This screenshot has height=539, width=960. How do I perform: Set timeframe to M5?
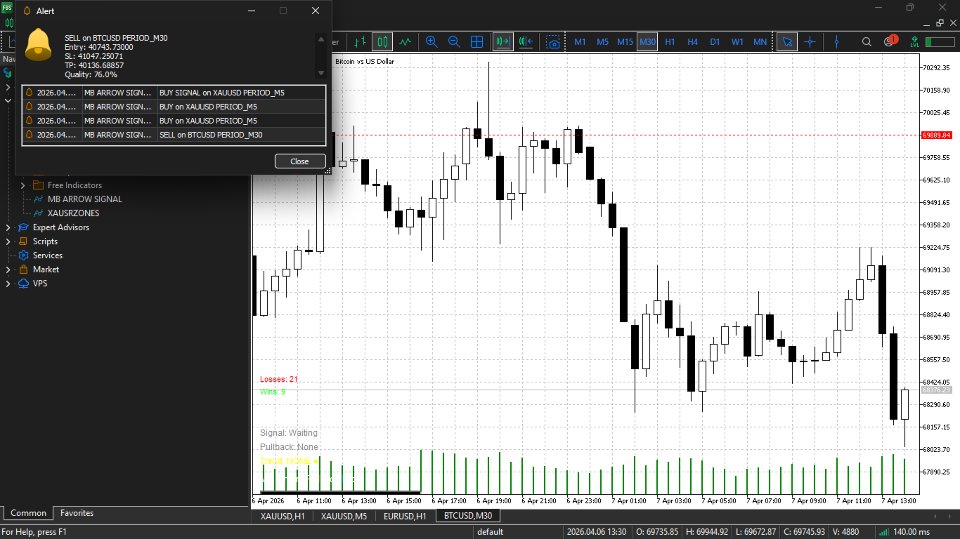[x=602, y=42]
